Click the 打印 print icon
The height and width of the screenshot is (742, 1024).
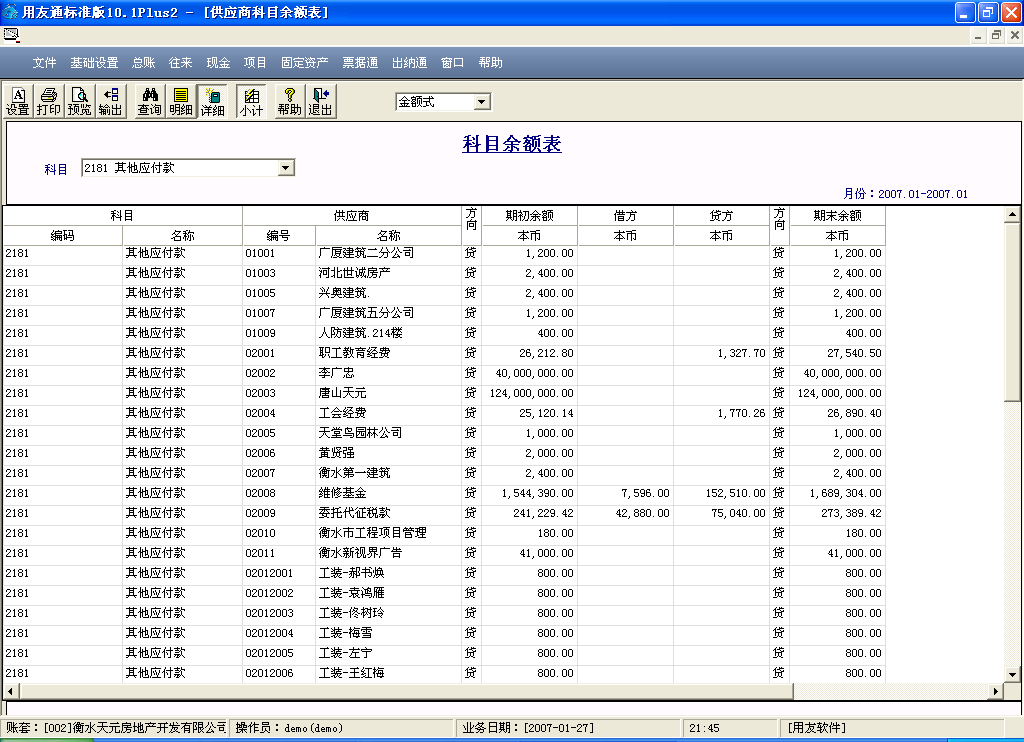coord(48,101)
